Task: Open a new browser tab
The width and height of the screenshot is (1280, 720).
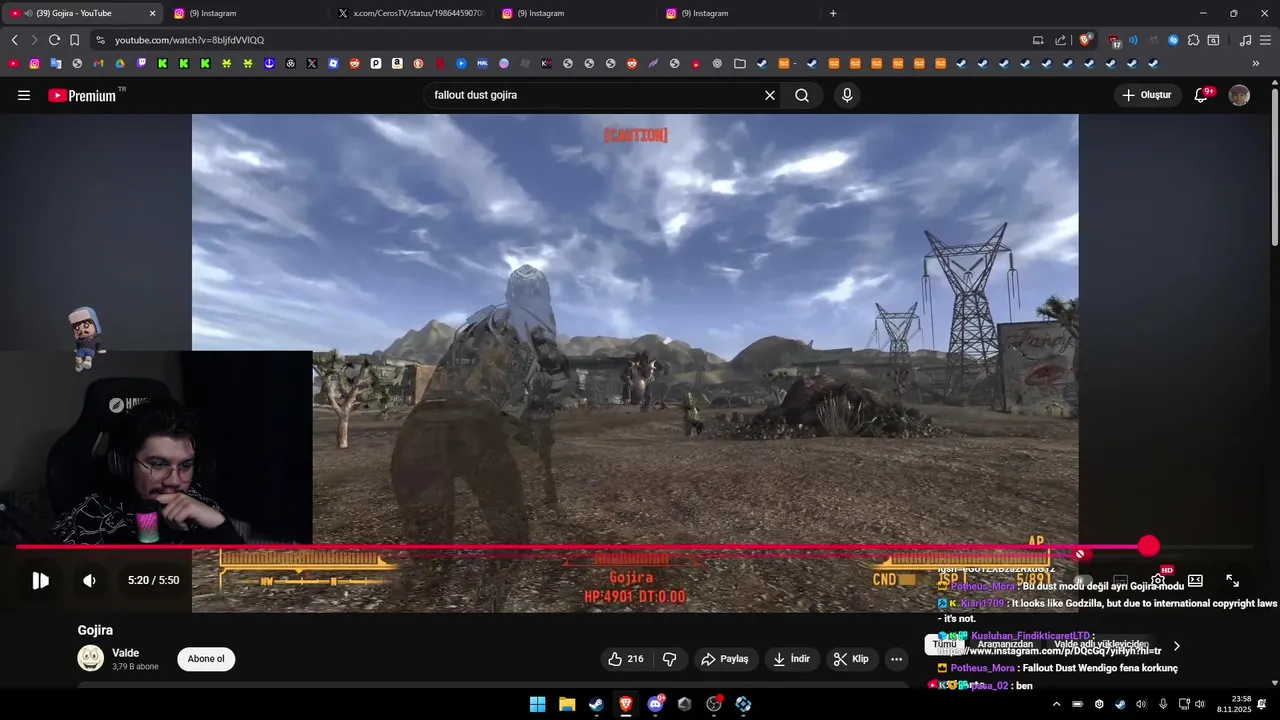Action: (833, 13)
